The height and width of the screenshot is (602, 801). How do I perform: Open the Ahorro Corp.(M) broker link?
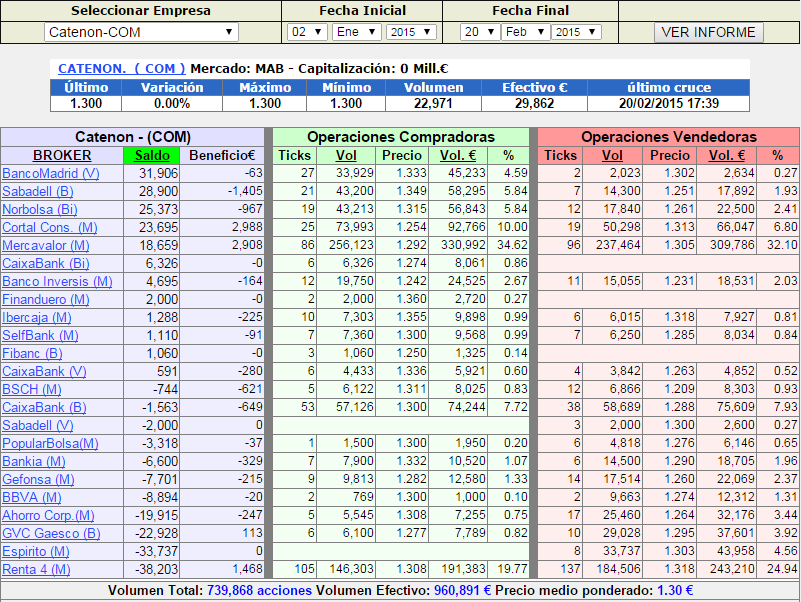[x=48, y=516]
